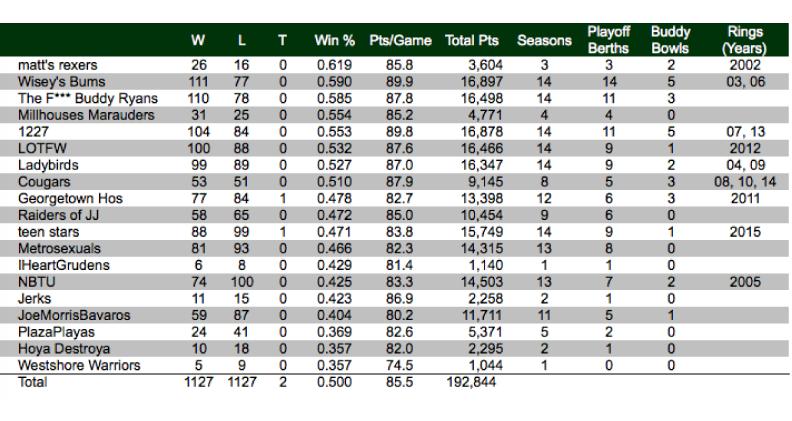Click the W column header
This screenshot has width=792, height=421.
198,40
